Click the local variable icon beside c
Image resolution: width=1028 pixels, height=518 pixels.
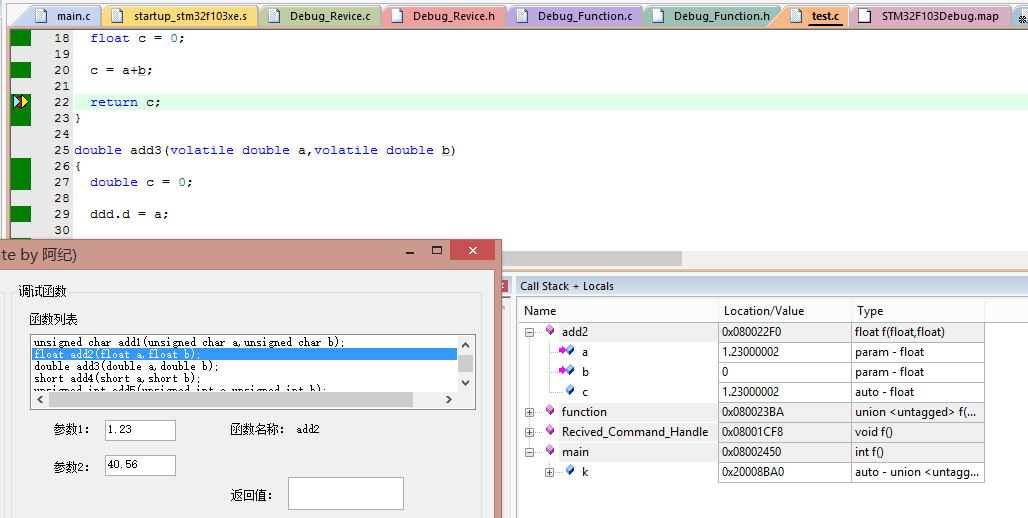click(569, 391)
